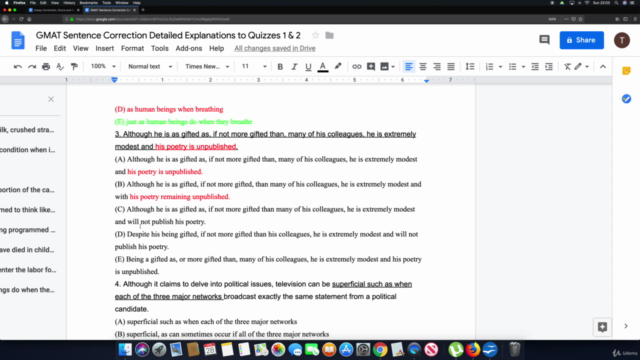This screenshot has width=640, height=360.
Task: Clear formatting with the toolbar icon
Action: tap(567, 67)
